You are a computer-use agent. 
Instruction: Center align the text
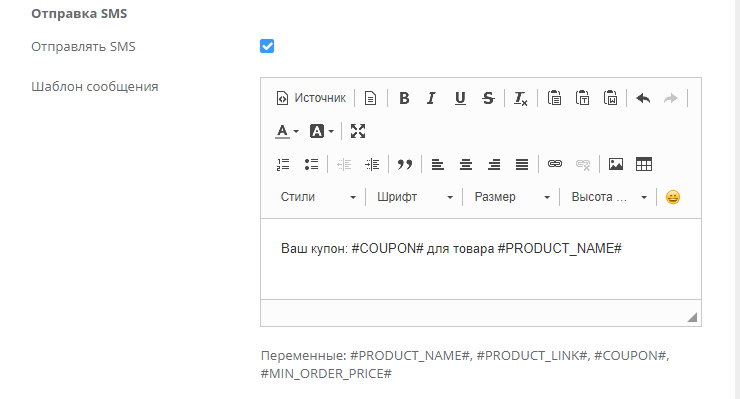pos(466,164)
